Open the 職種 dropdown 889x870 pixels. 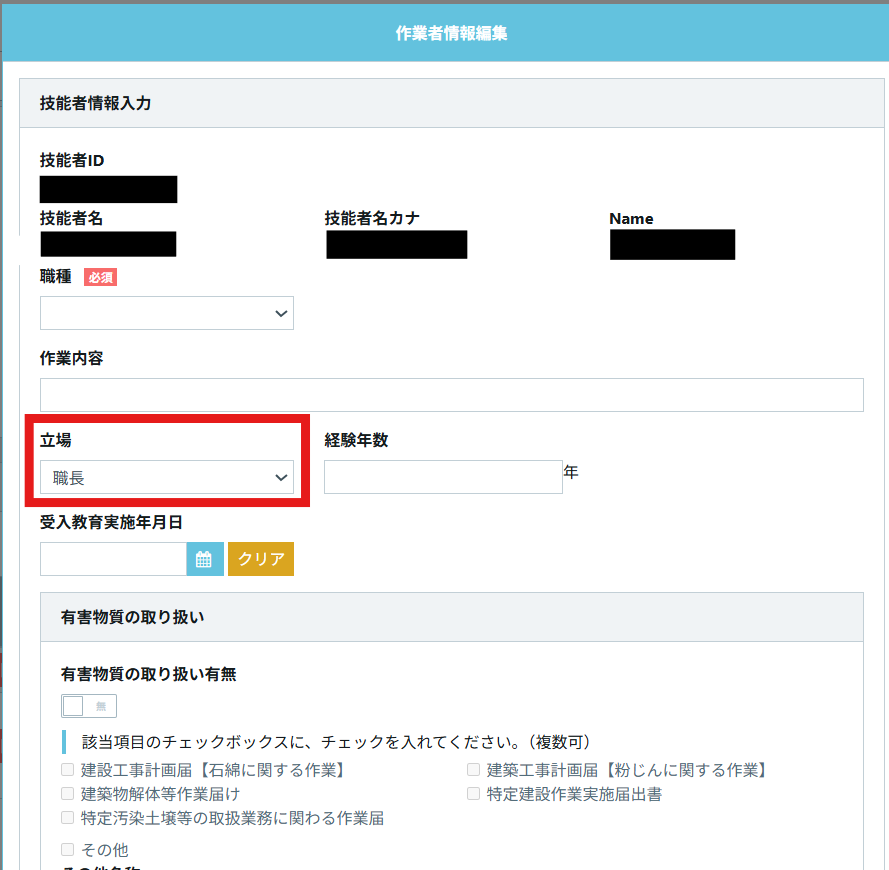point(167,313)
